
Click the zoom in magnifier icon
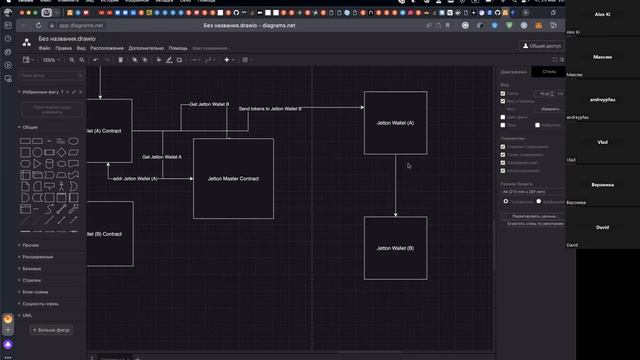(x=72, y=60)
